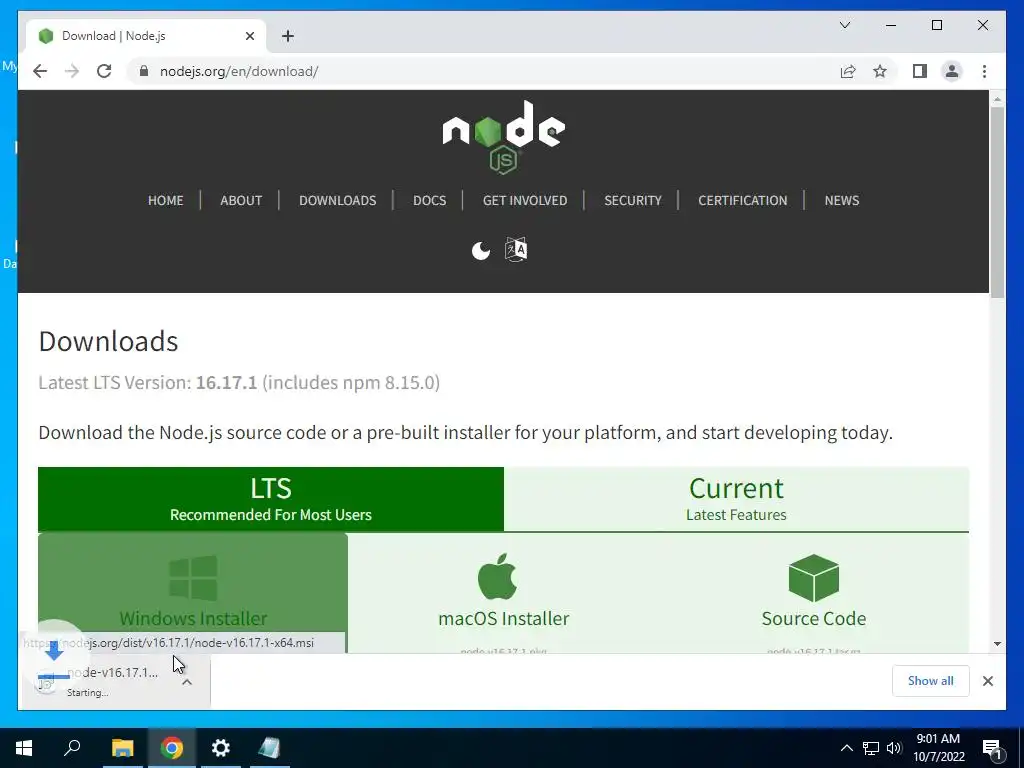Viewport: 1024px width, 768px height.
Task: Click the Node.js logo in header
Action: [x=504, y=138]
